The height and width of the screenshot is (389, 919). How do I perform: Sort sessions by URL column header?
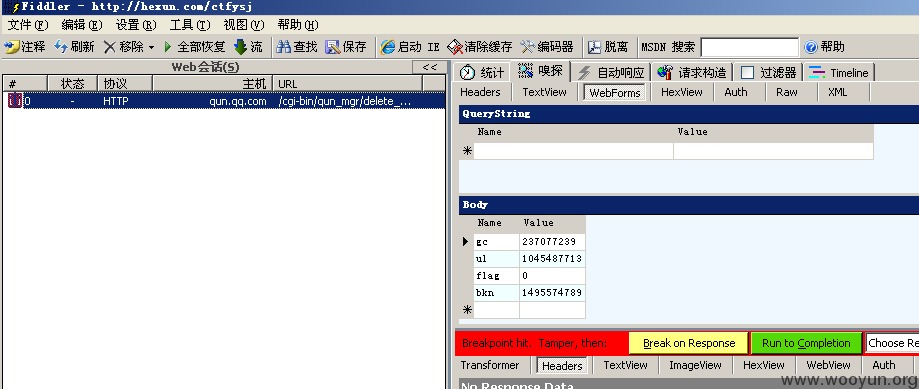point(347,83)
